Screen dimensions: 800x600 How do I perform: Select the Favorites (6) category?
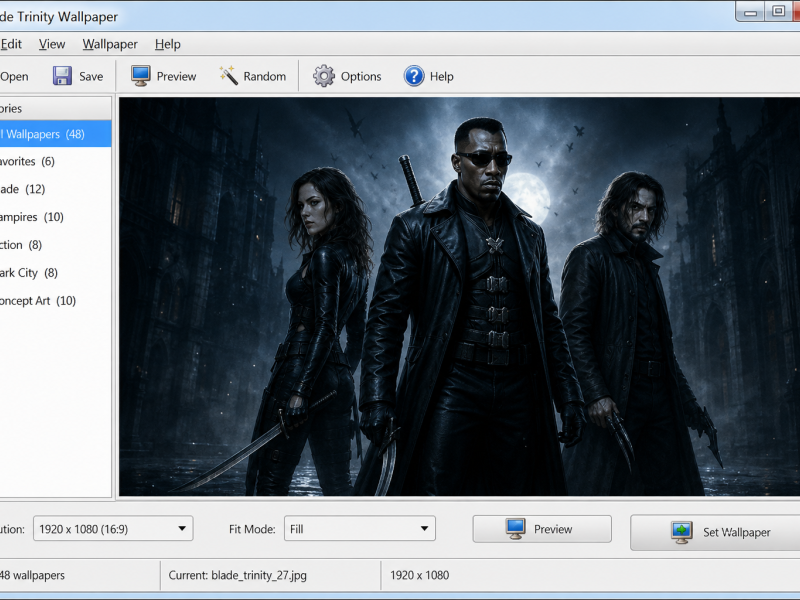pos(55,162)
